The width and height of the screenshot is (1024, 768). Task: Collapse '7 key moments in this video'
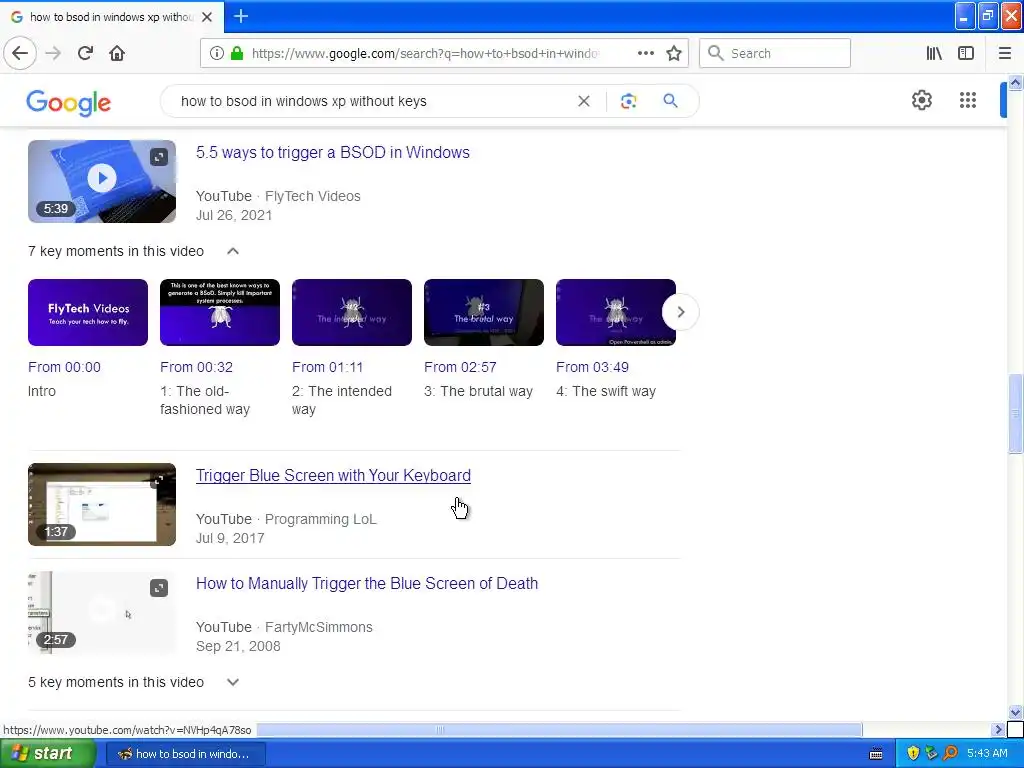click(x=232, y=251)
